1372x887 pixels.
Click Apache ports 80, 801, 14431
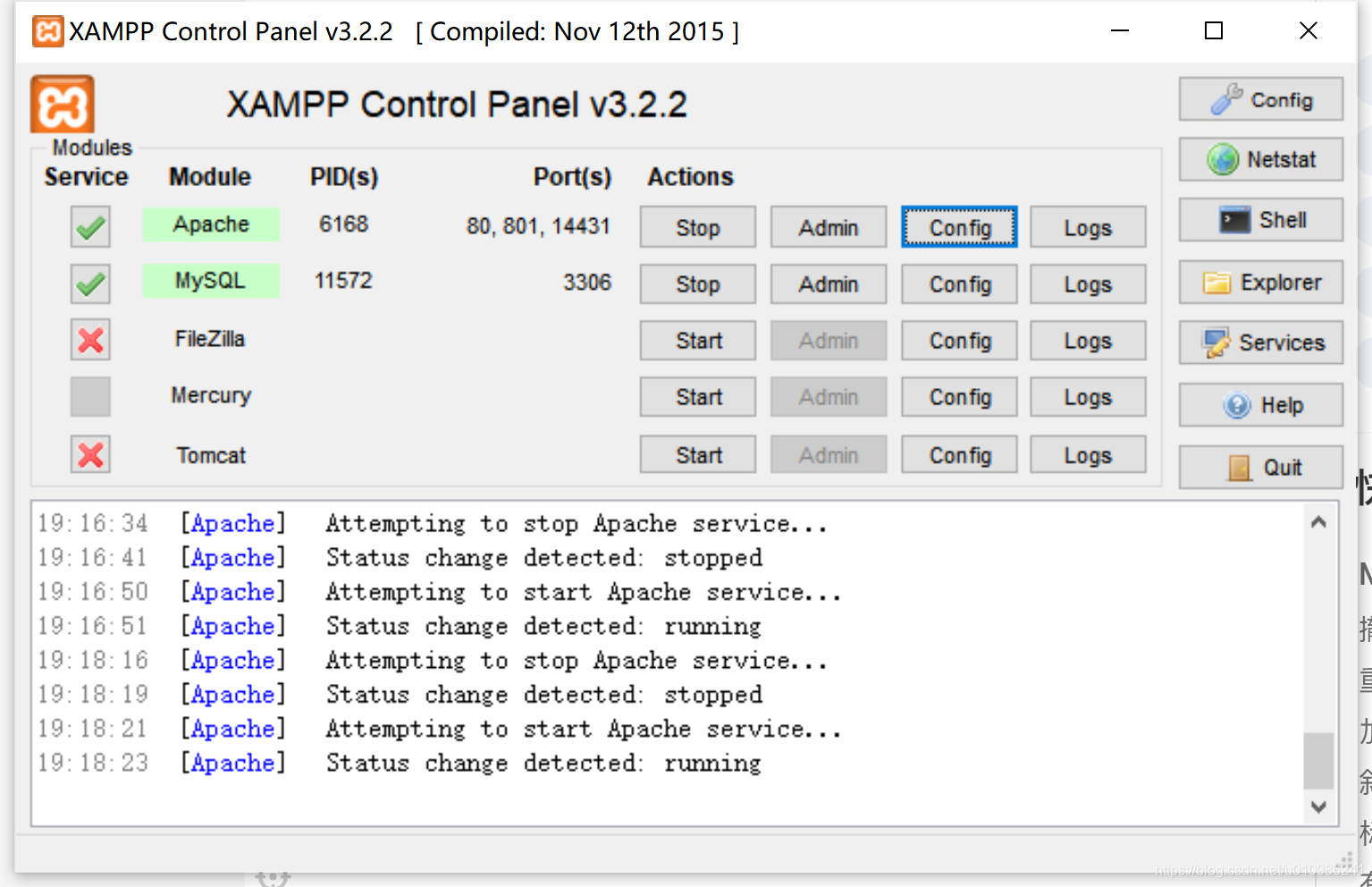click(x=538, y=226)
